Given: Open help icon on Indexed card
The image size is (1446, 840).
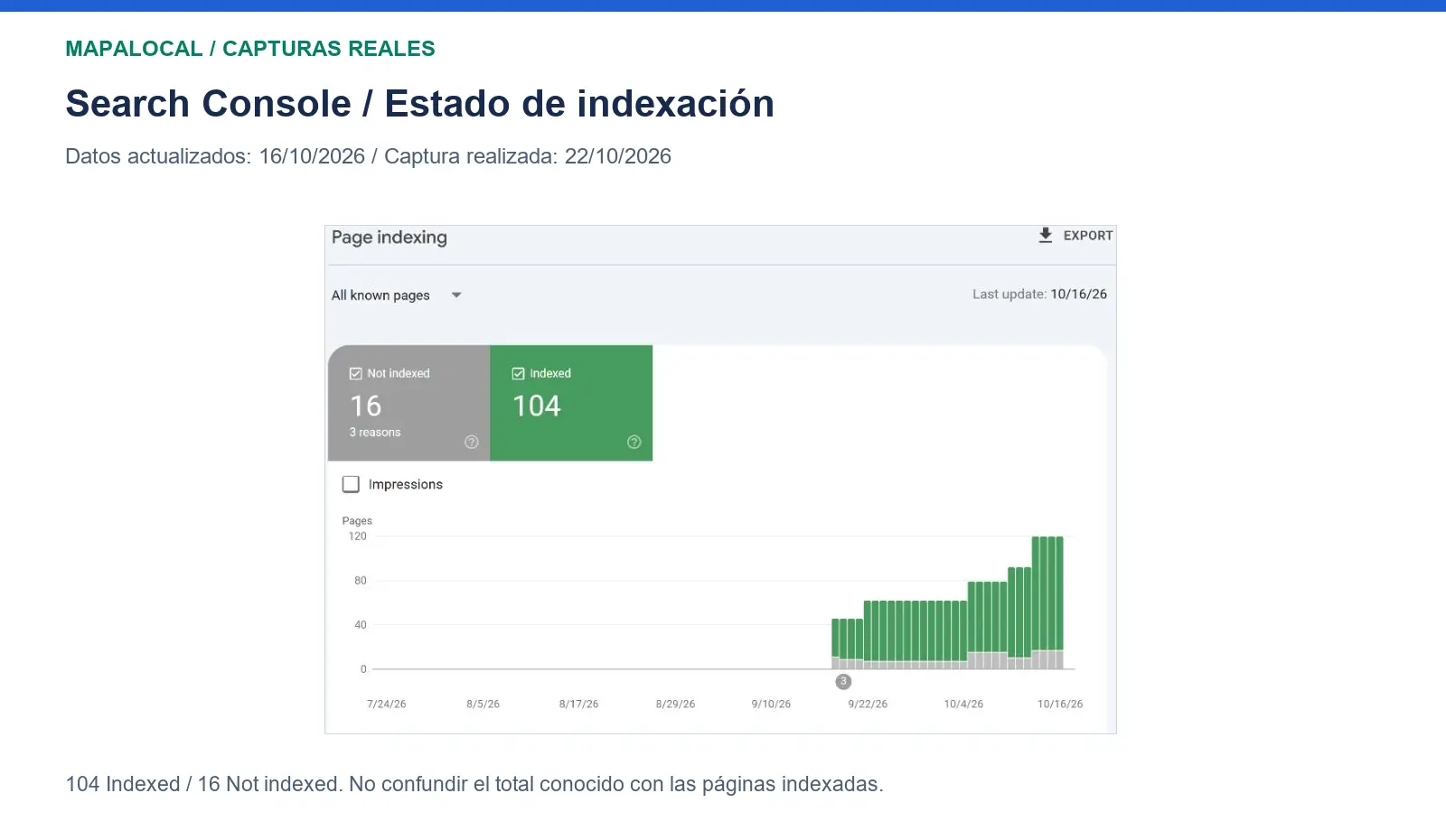Looking at the screenshot, I should click(634, 442).
